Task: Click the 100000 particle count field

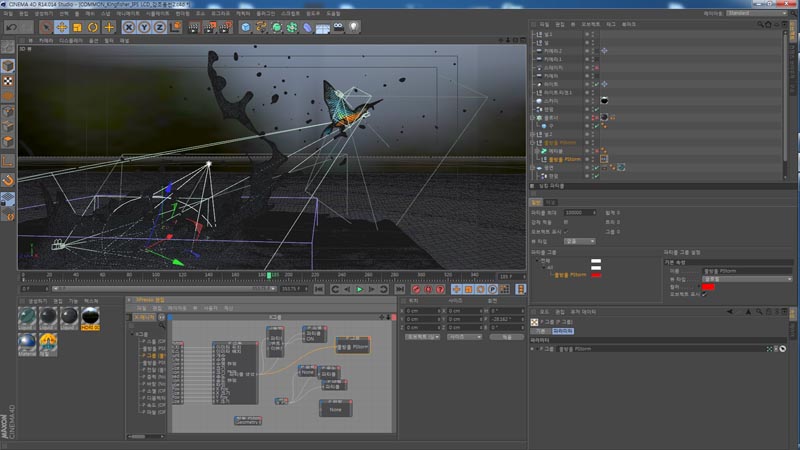Action: coord(580,212)
